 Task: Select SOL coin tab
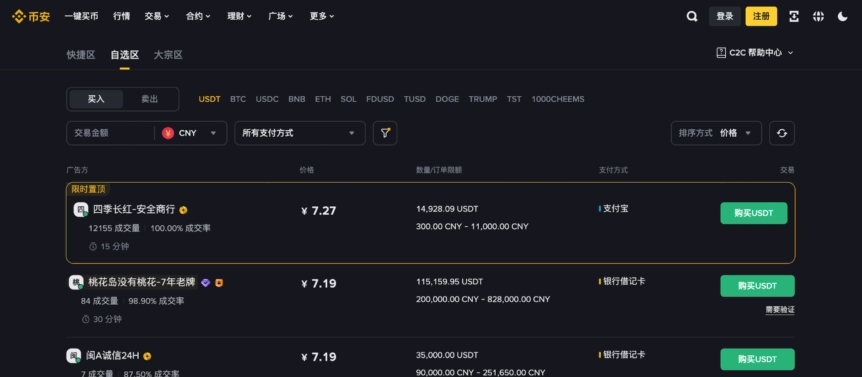[349, 99]
